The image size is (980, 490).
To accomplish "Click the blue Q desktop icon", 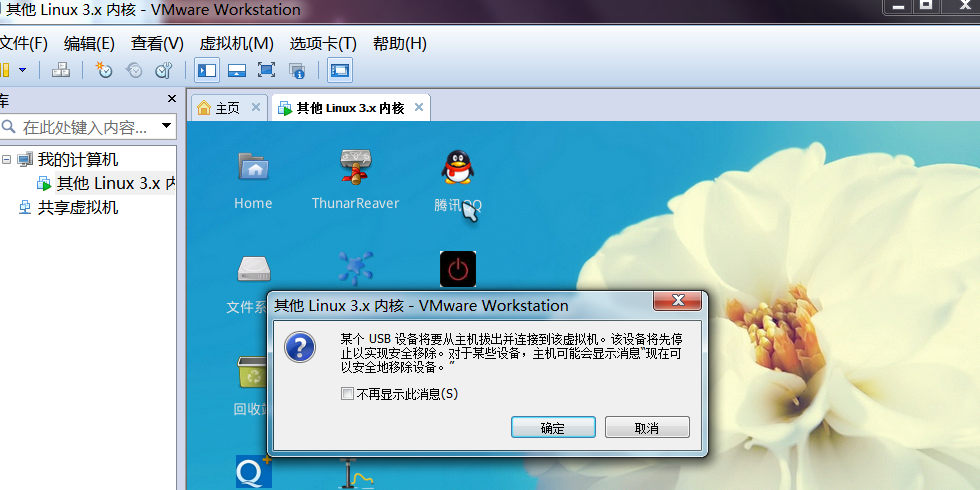I will (x=254, y=472).
